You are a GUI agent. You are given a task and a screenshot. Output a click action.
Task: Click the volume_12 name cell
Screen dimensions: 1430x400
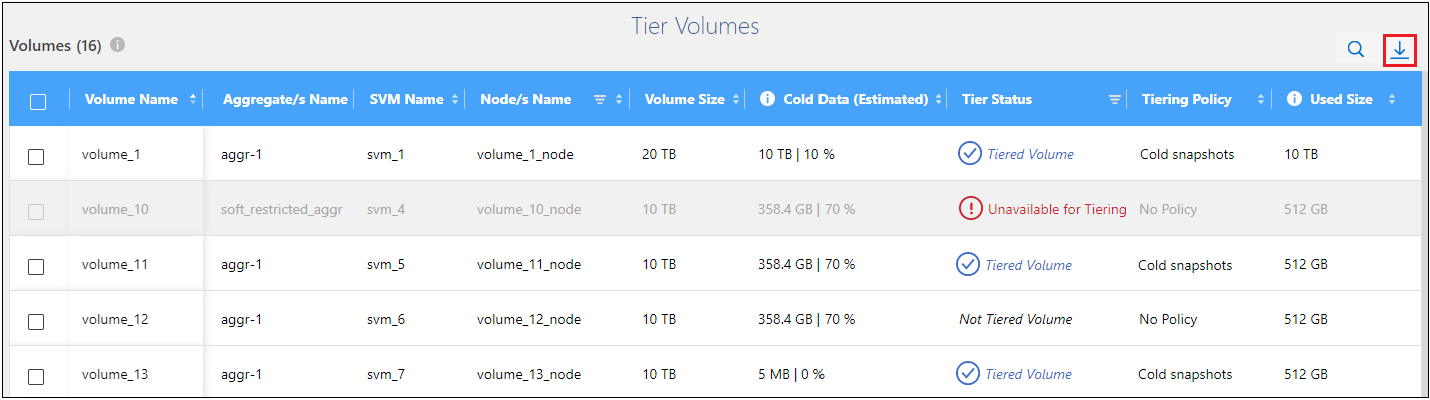click(x=115, y=319)
